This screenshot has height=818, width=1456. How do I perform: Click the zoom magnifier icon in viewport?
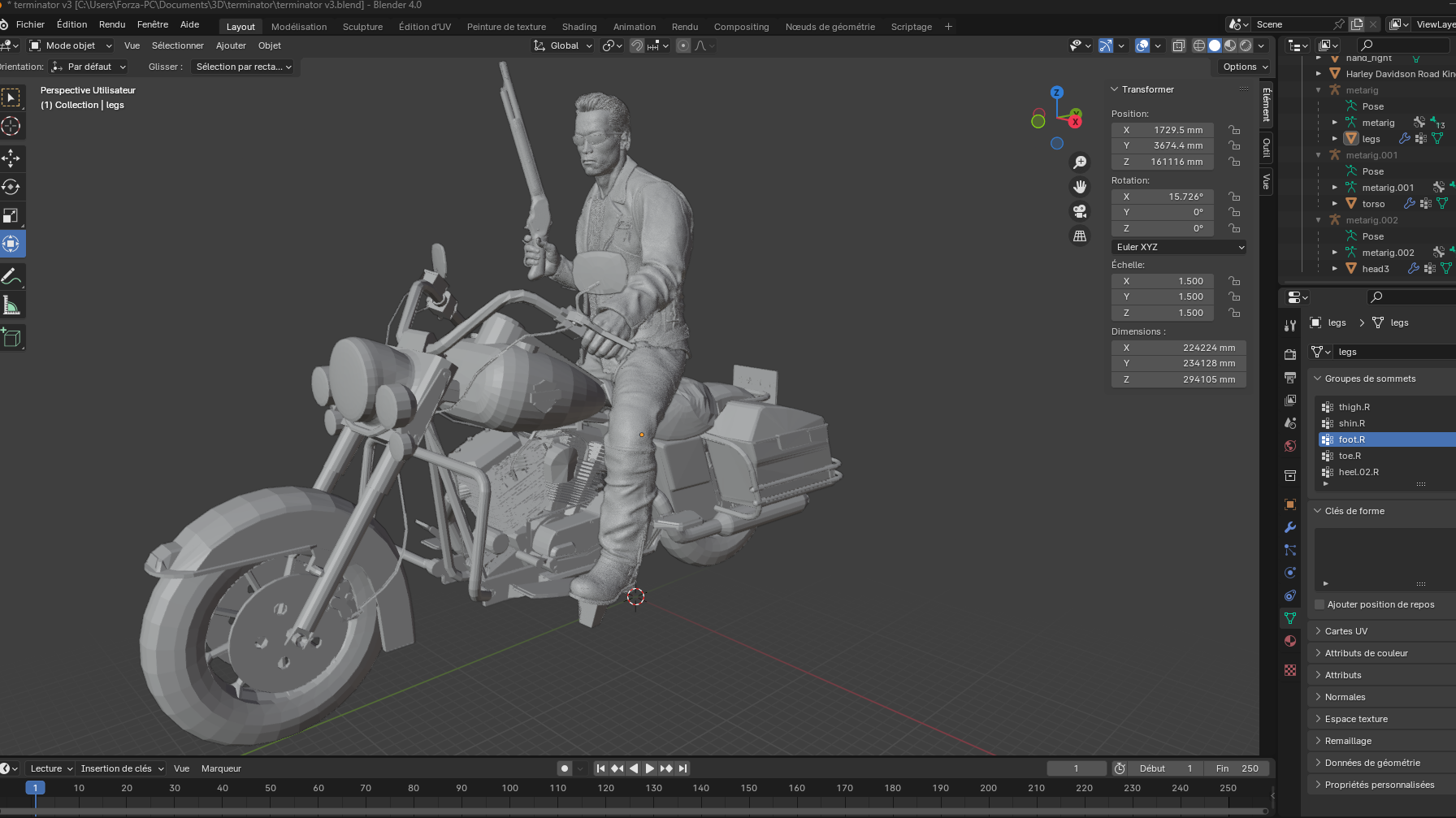[x=1080, y=162]
